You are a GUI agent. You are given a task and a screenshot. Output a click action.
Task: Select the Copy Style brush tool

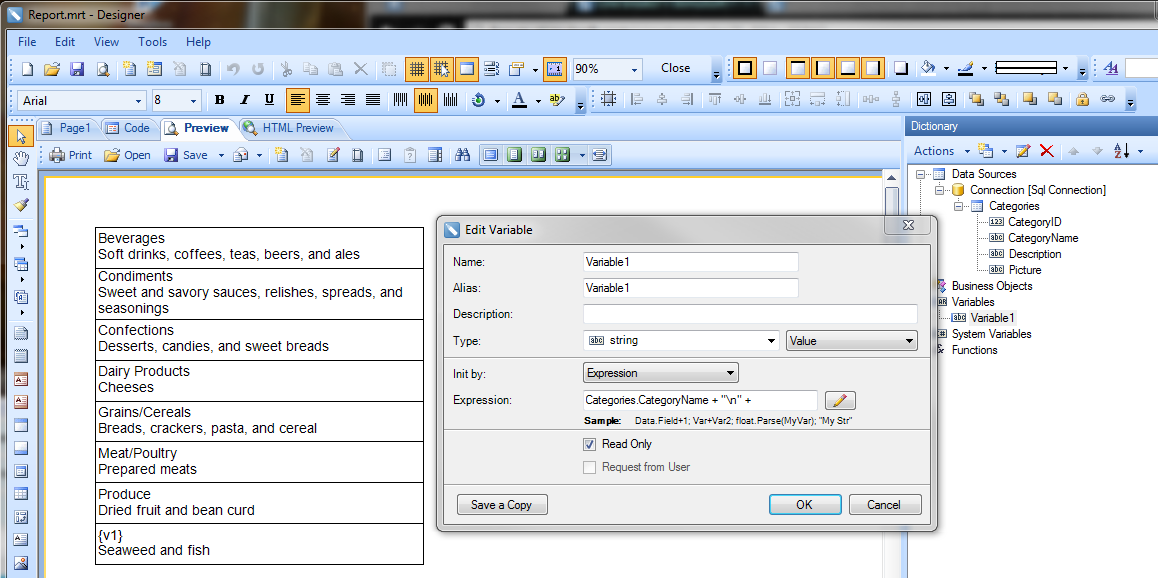click(21, 204)
